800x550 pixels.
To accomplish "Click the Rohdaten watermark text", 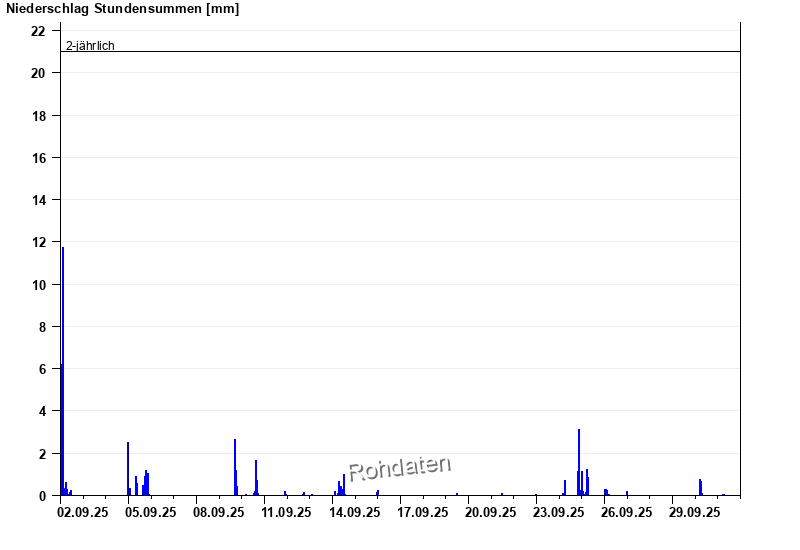I will point(399,468).
